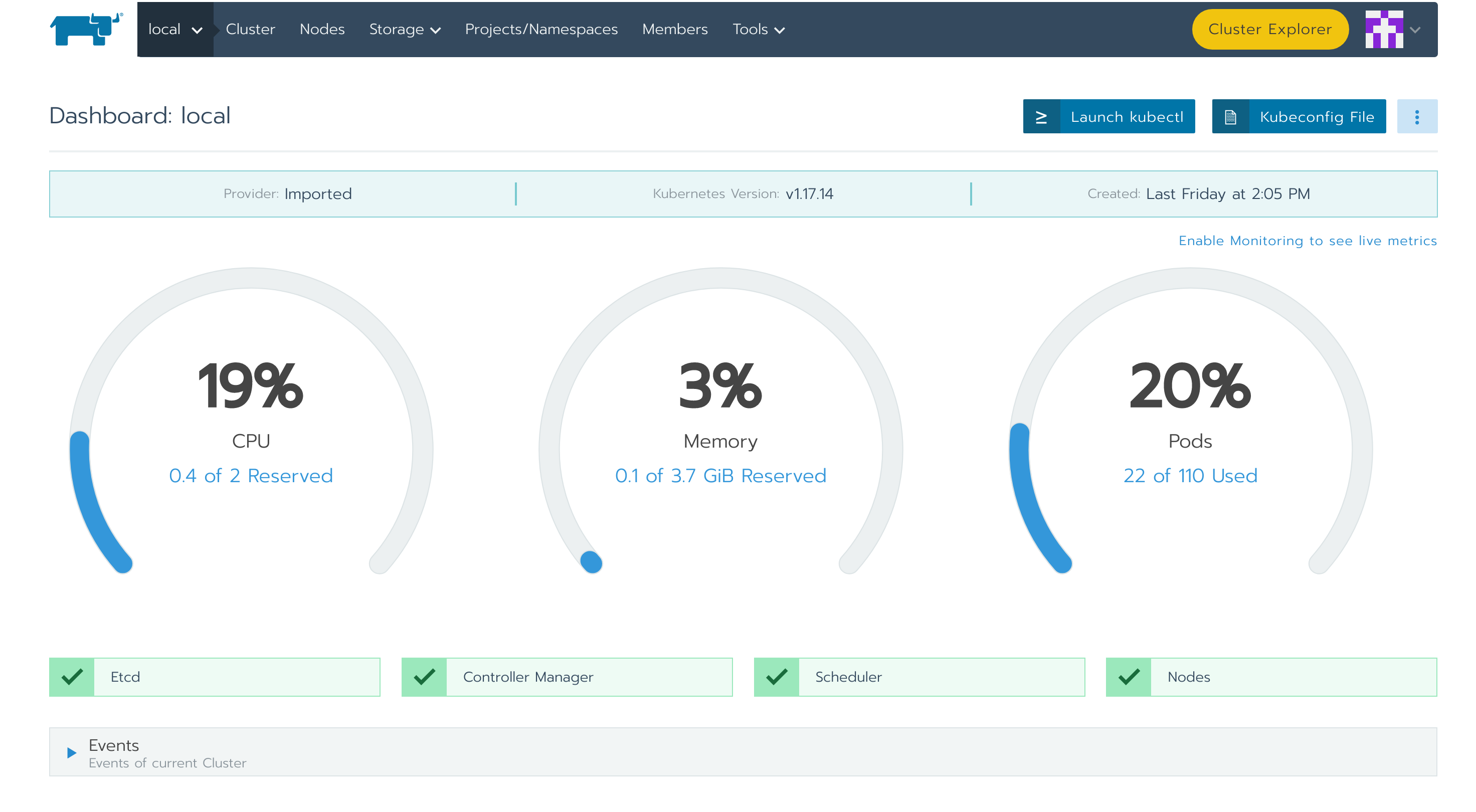The width and height of the screenshot is (1476, 812).
Task: Click the Cluster Explorer button
Action: pyautogui.click(x=1270, y=29)
